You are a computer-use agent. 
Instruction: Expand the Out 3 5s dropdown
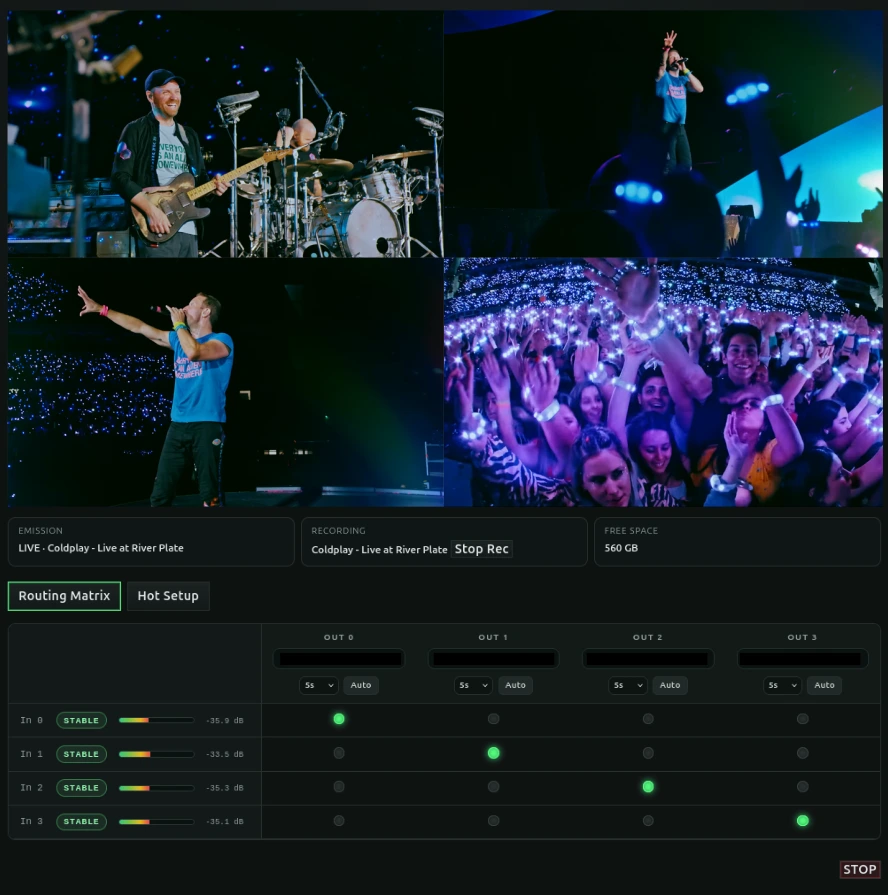tap(782, 686)
